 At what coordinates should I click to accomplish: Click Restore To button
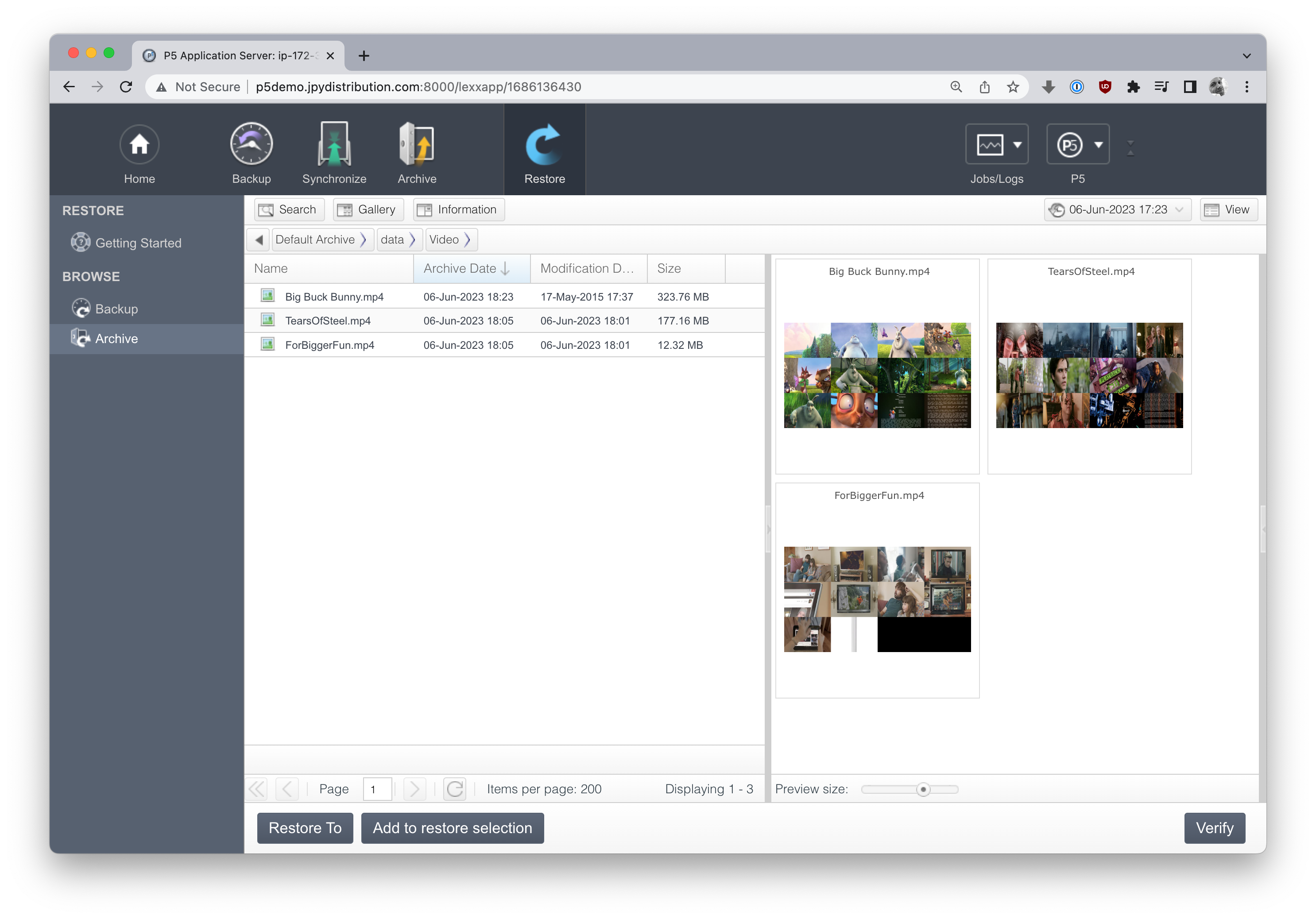305,828
